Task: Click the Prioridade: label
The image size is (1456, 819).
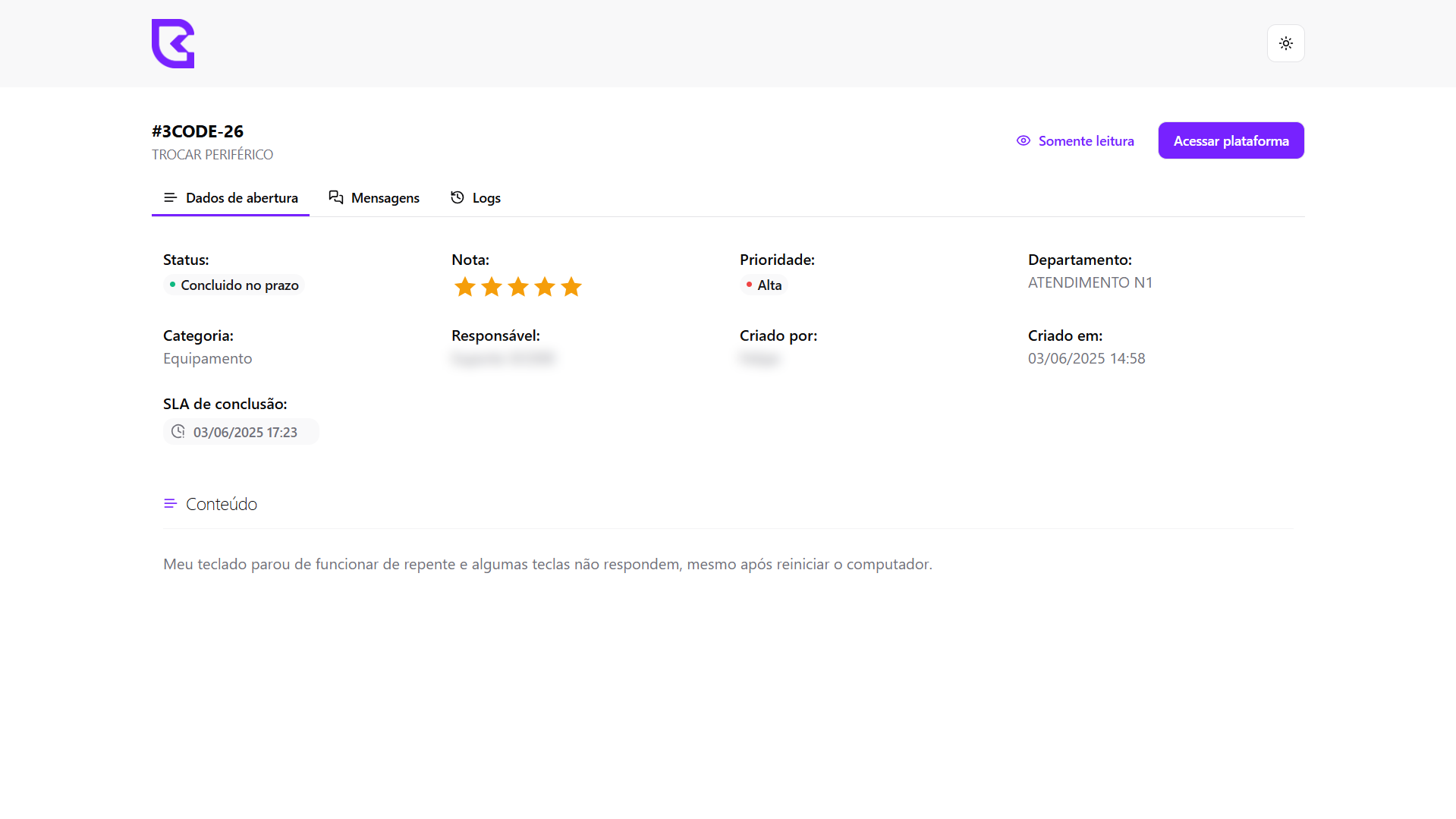Action: point(777,260)
